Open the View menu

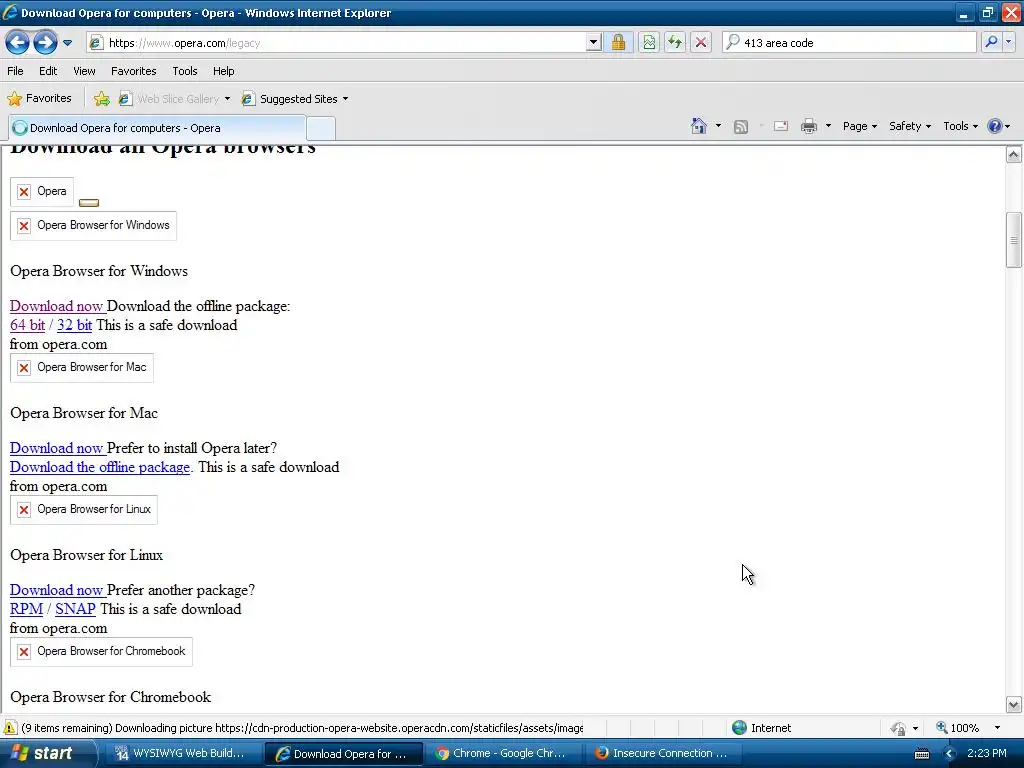coord(84,71)
